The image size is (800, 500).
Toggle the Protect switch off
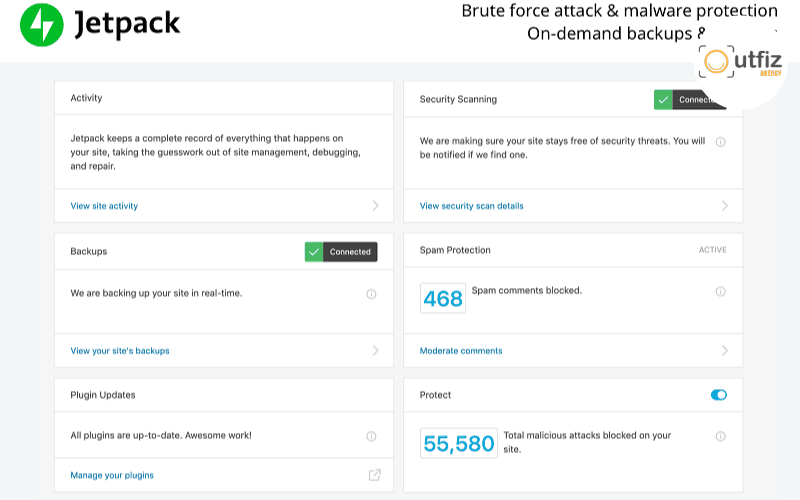pos(718,395)
